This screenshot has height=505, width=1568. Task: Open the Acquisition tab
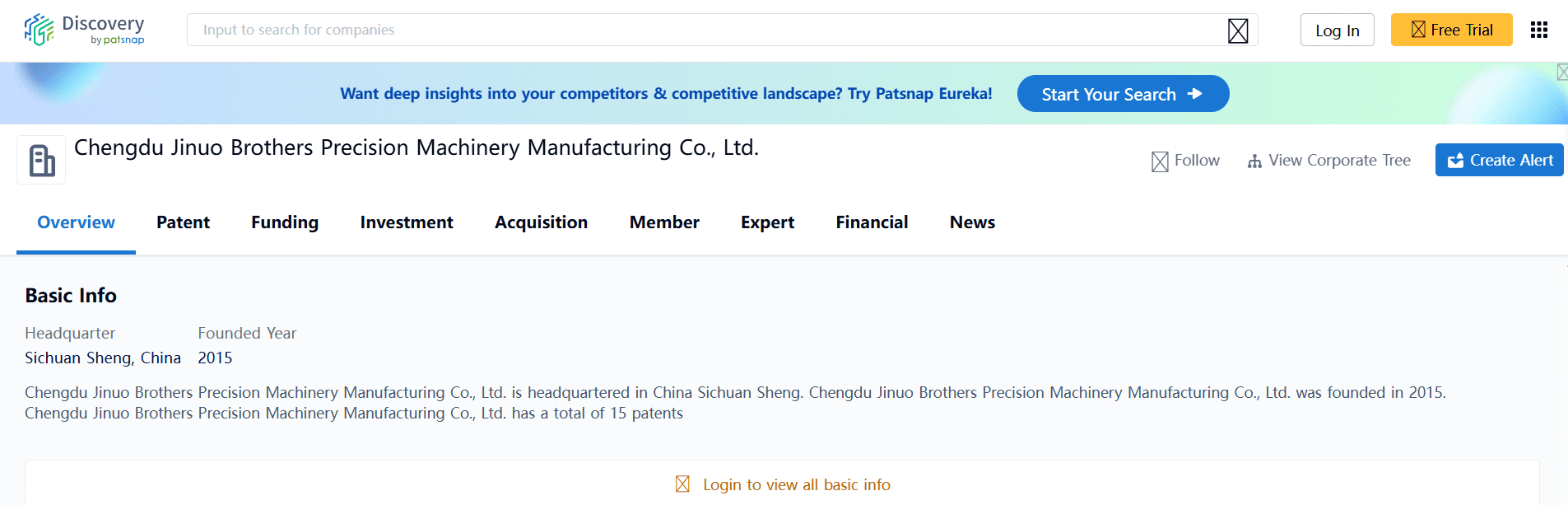541,222
